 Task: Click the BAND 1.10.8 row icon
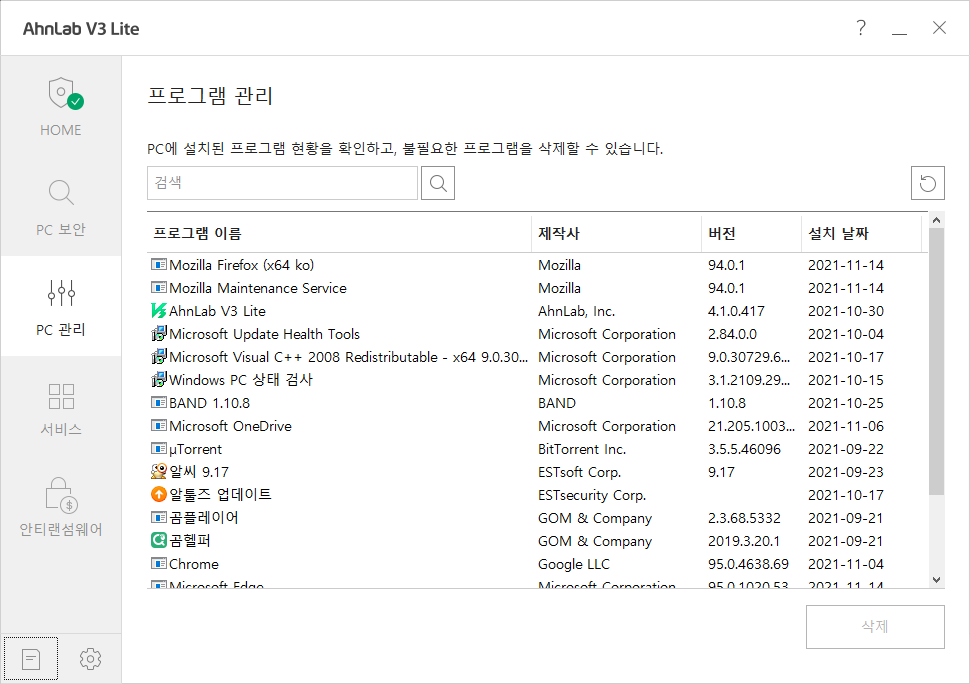159,403
